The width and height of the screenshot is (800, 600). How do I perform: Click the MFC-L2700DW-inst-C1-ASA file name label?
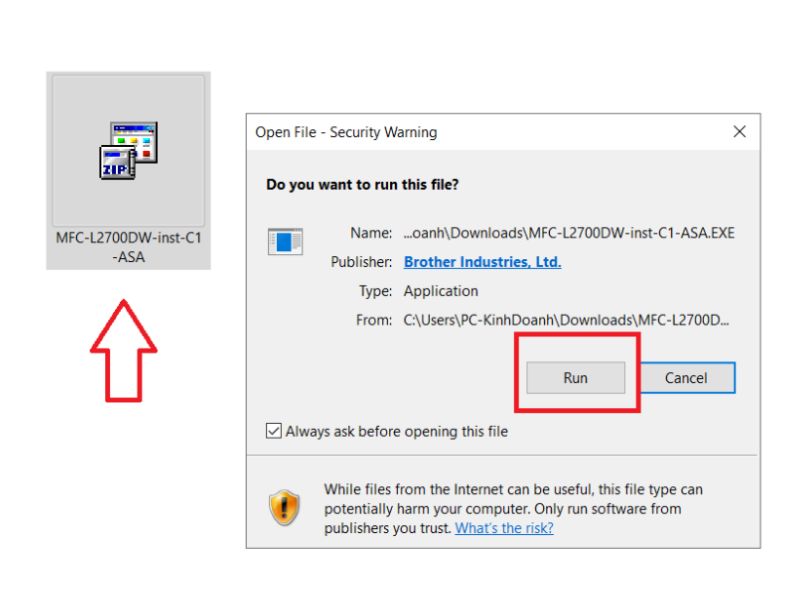coord(129,247)
